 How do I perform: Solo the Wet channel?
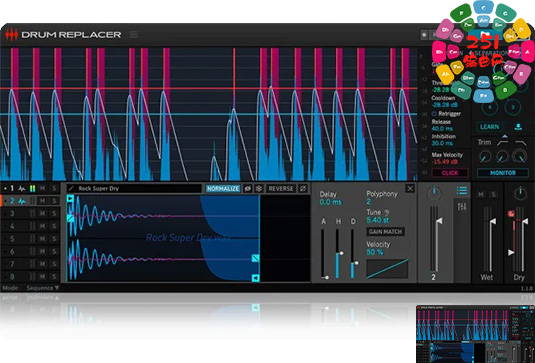click(x=493, y=195)
